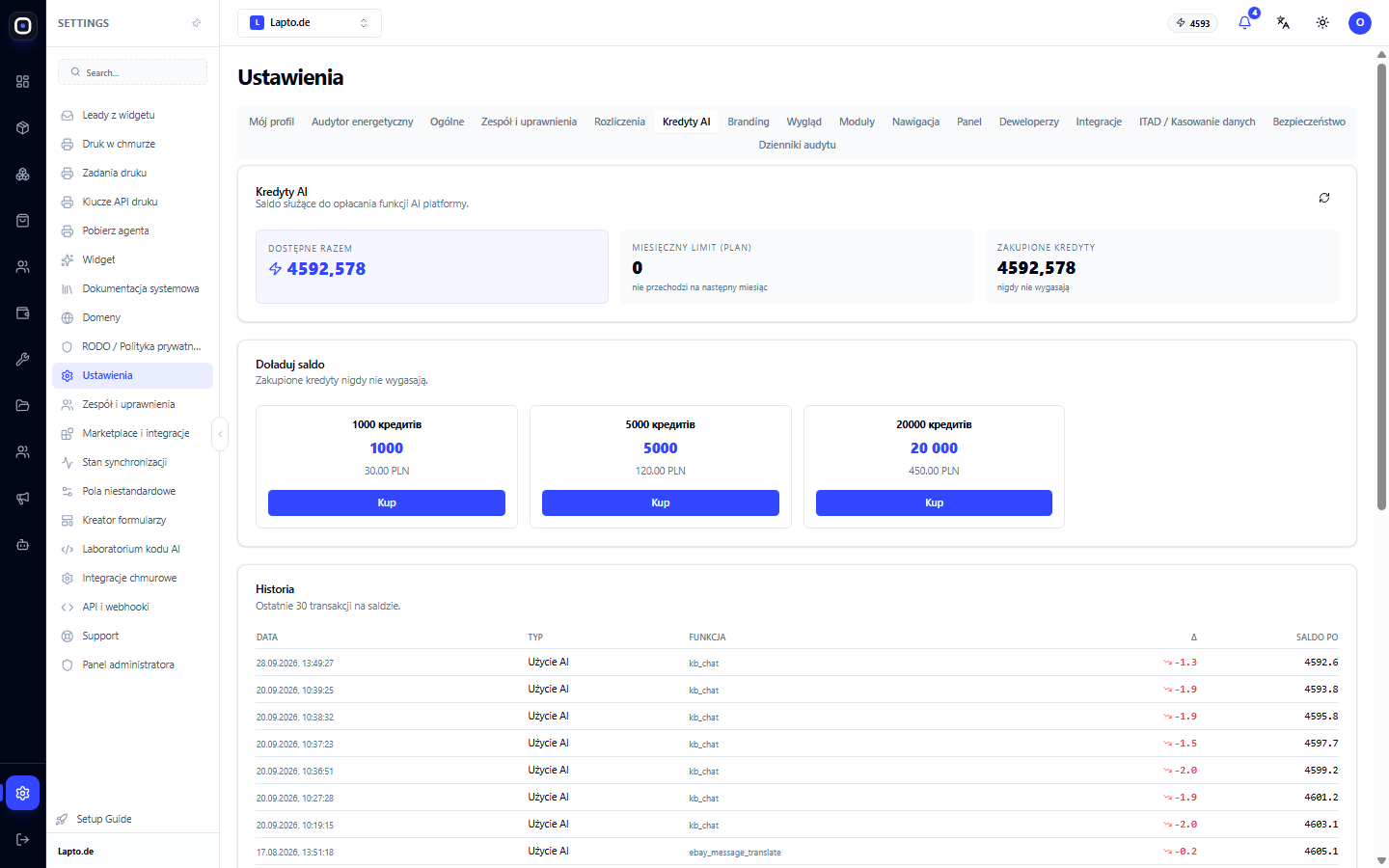Screen dimensions: 1389x868
Task: Open the language translation icon
Action: (1283, 22)
